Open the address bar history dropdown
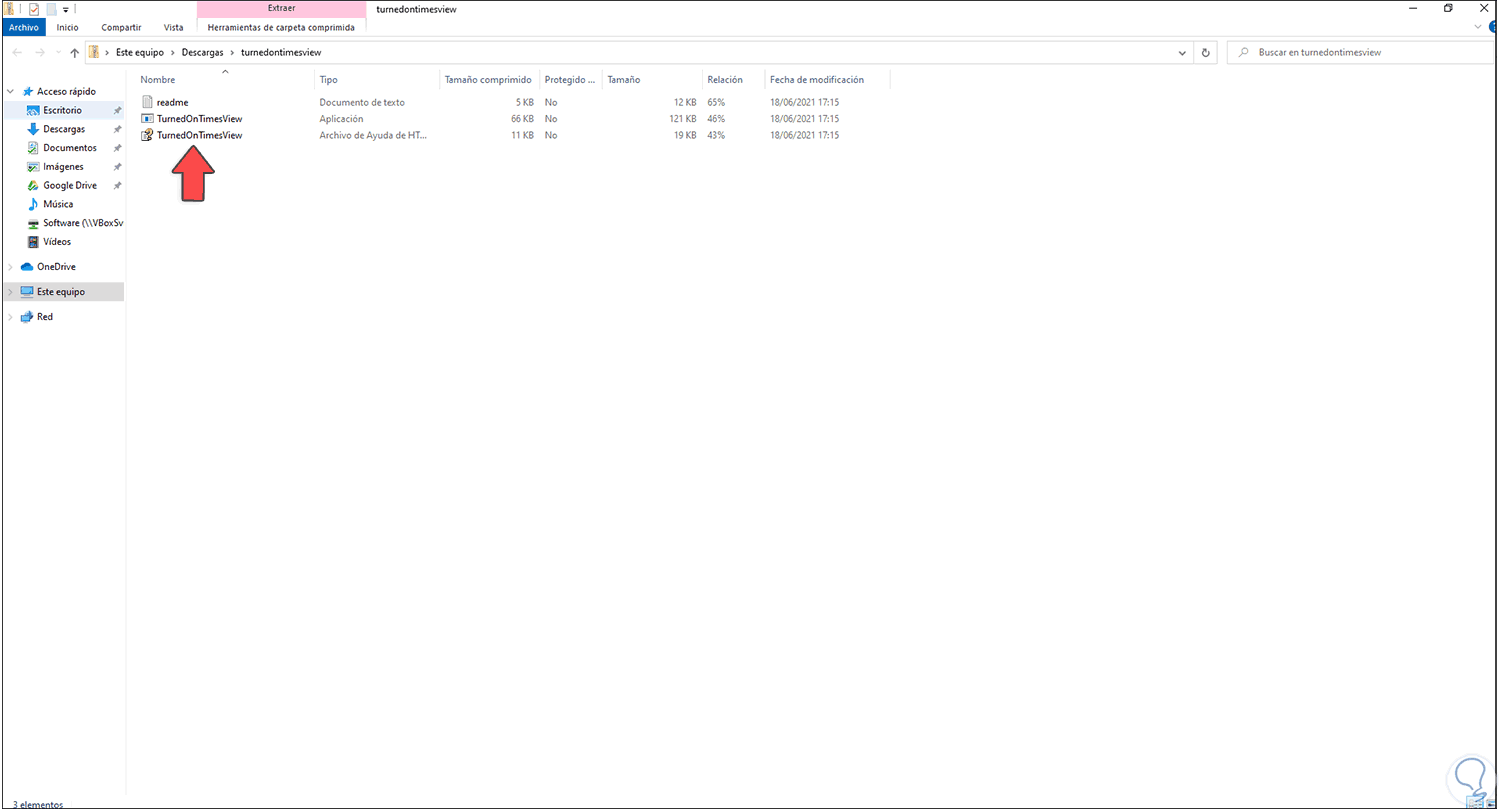 1183,52
